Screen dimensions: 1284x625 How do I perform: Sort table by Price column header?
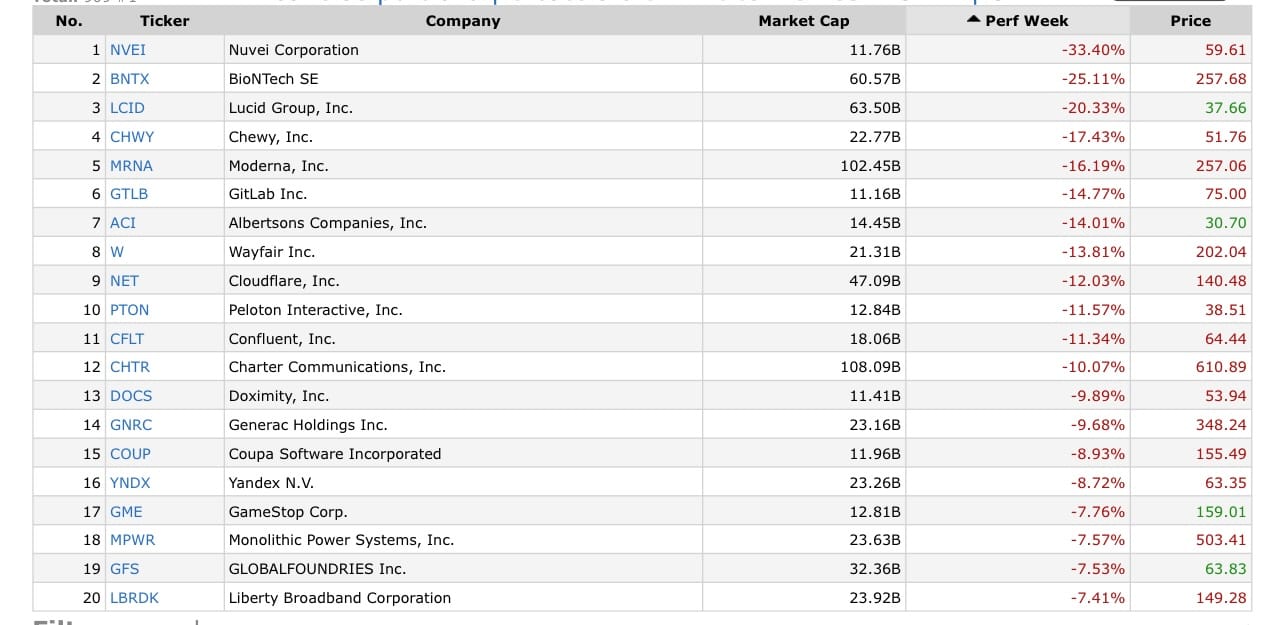1190,20
